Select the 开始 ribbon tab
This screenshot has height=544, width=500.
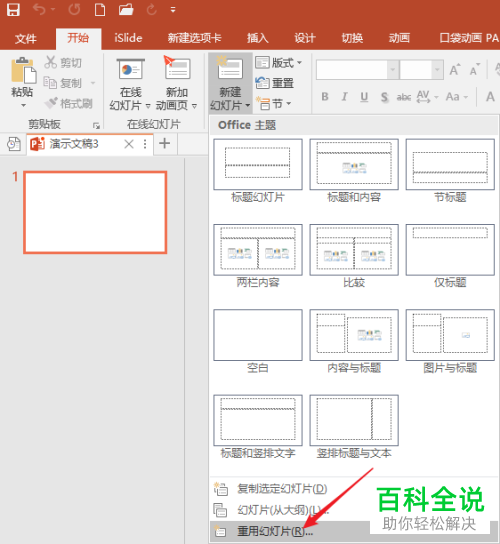(78, 38)
